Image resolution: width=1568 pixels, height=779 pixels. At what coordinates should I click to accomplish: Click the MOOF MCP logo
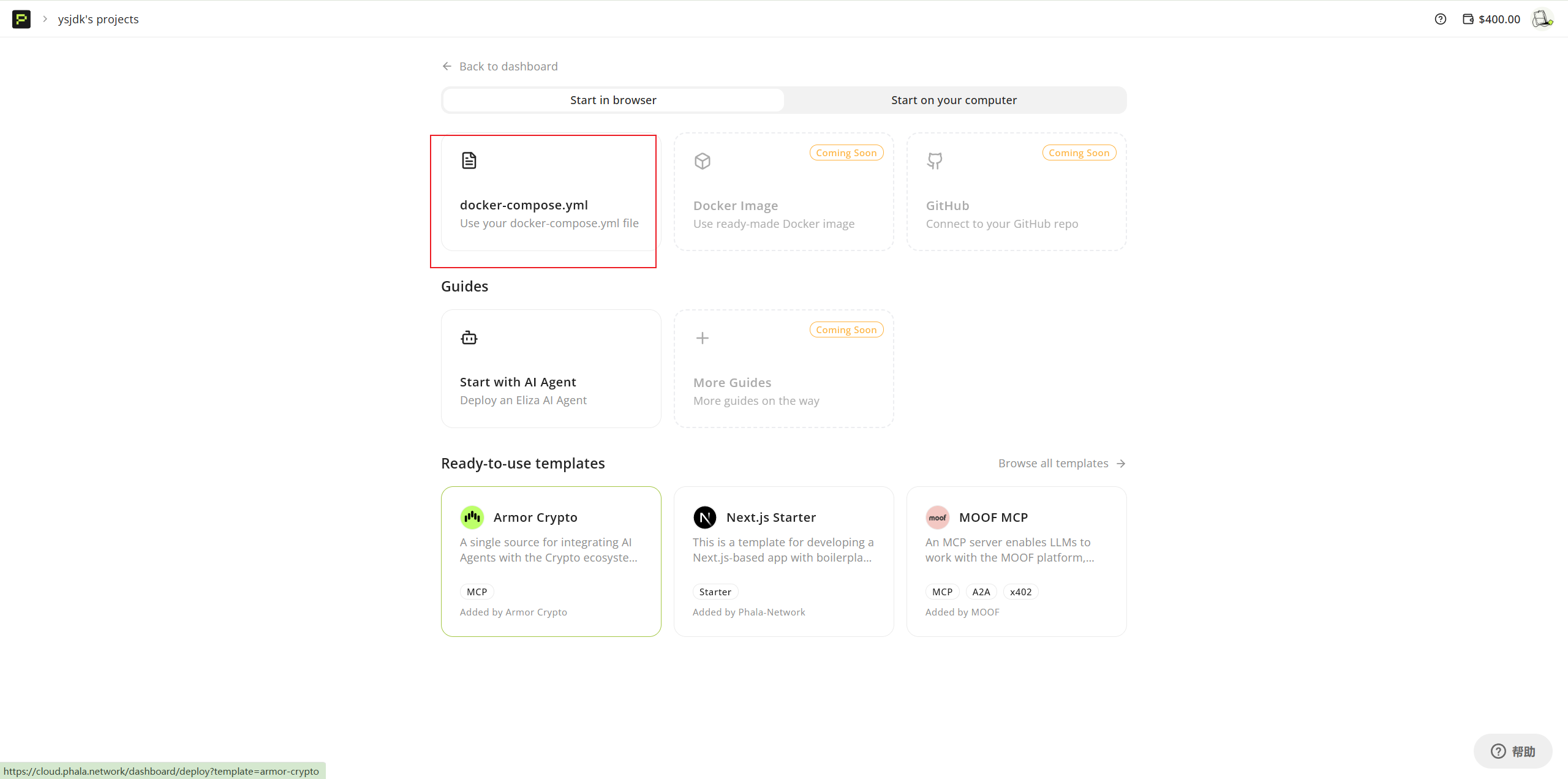[x=938, y=517]
